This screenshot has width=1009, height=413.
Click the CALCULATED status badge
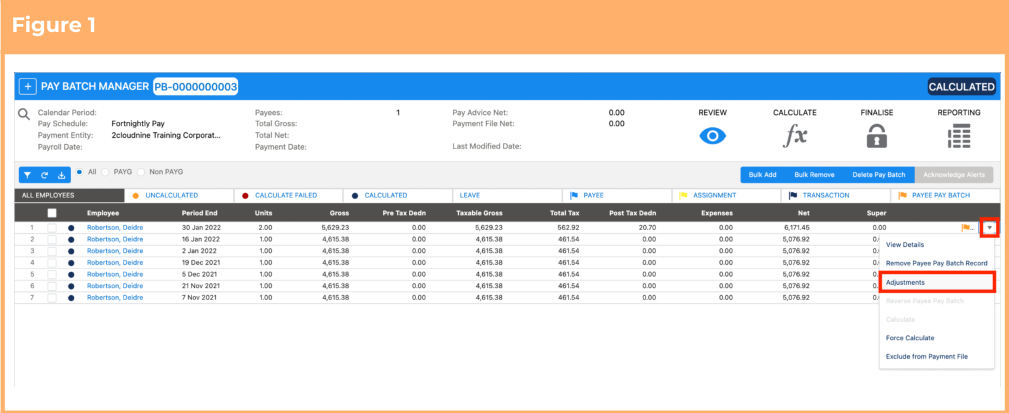click(961, 87)
